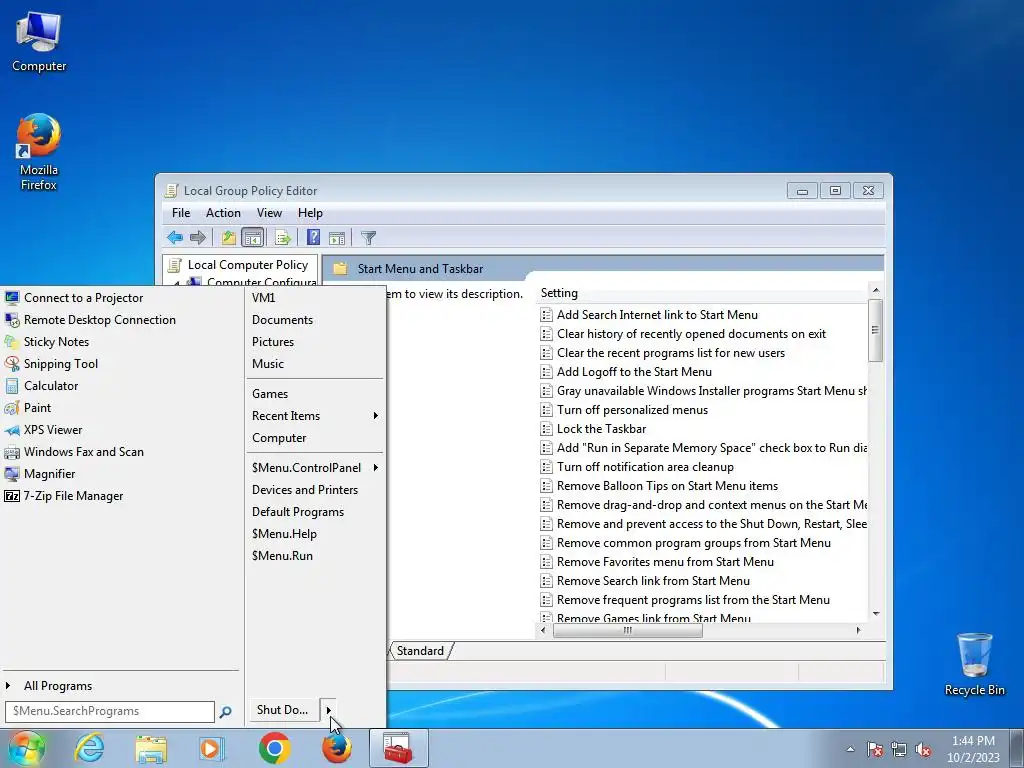The image size is (1024, 768).
Task: Open the Help menu
Action: (310, 213)
